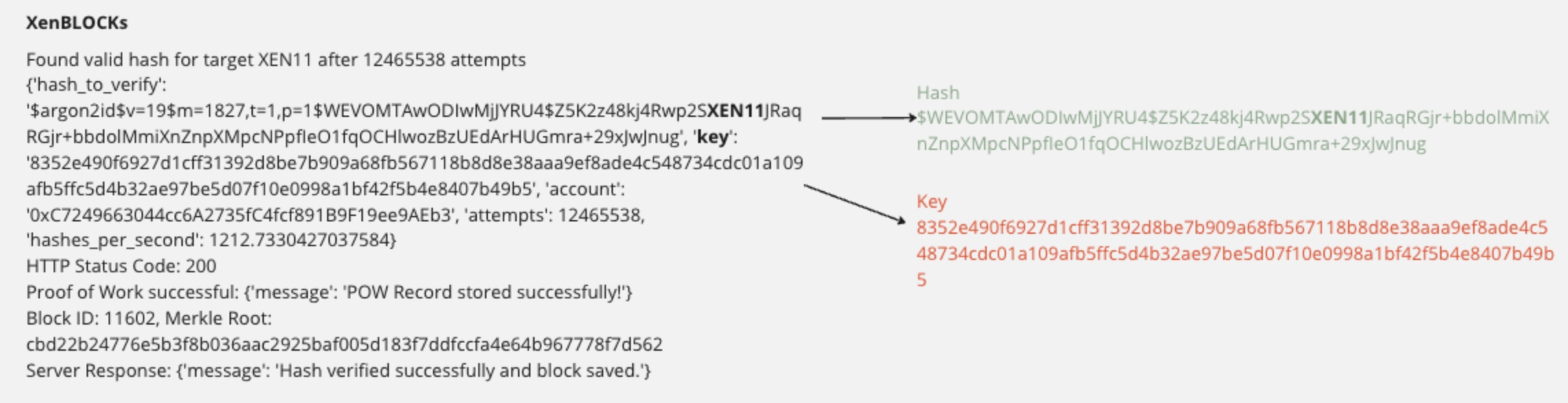
Task: Click the 'Proof of Work successful' message
Action: coord(328,292)
